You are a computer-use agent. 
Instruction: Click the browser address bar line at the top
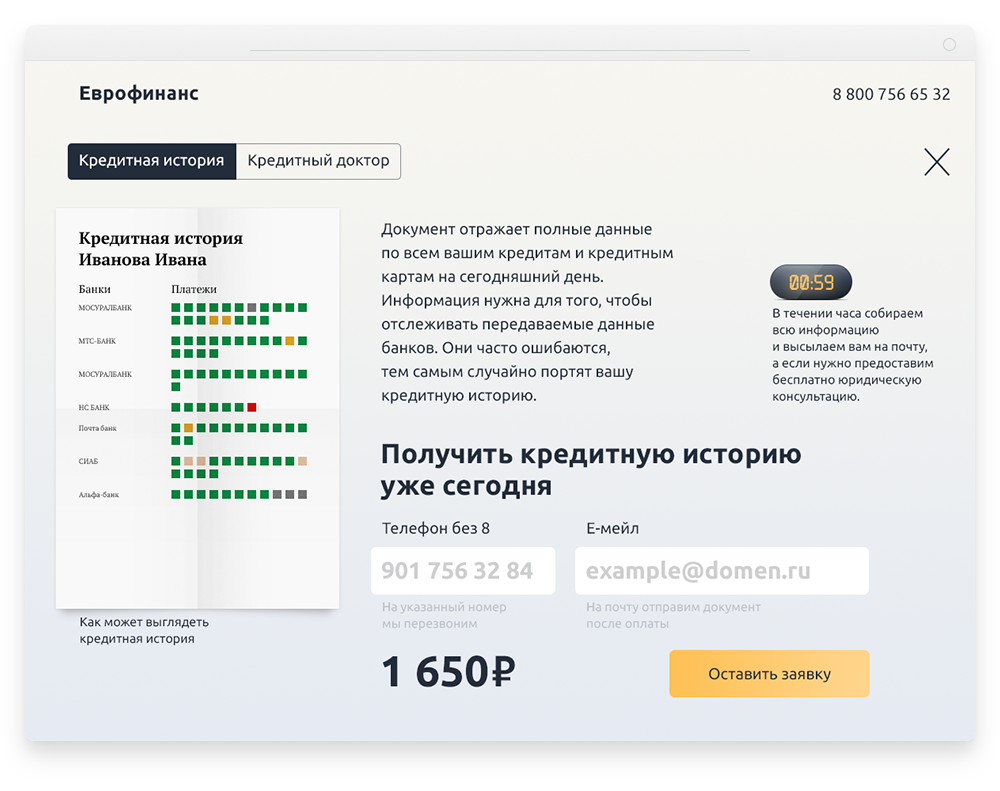coord(499,50)
